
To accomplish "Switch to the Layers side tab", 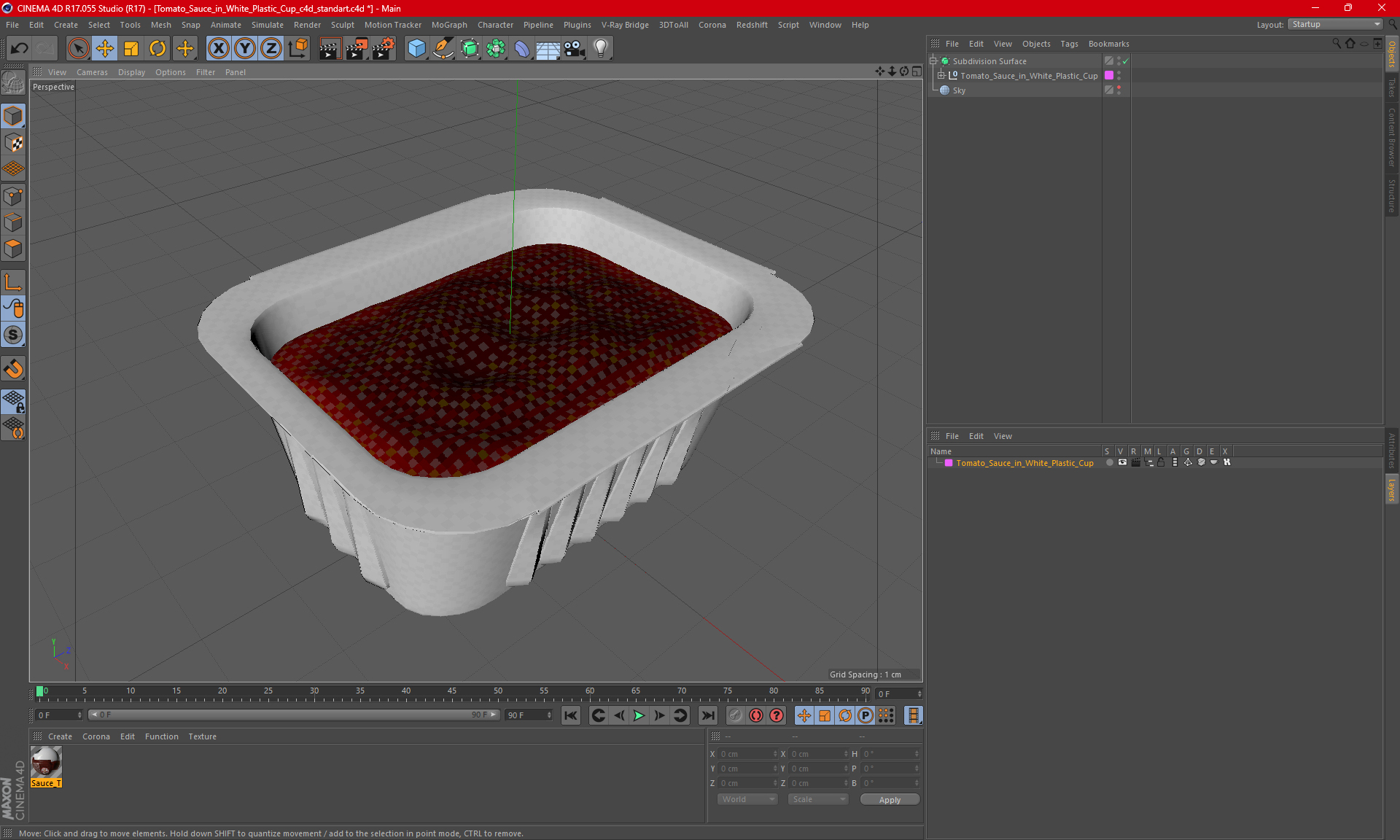I will pos(1392,489).
